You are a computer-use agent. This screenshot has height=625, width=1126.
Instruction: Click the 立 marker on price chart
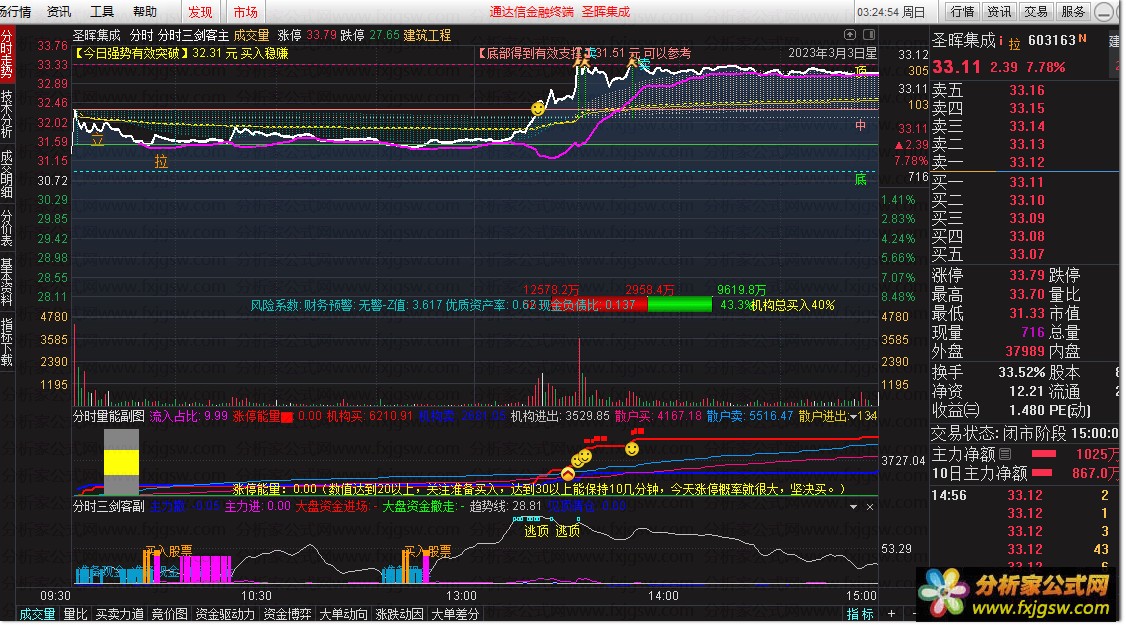click(x=97, y=140)
